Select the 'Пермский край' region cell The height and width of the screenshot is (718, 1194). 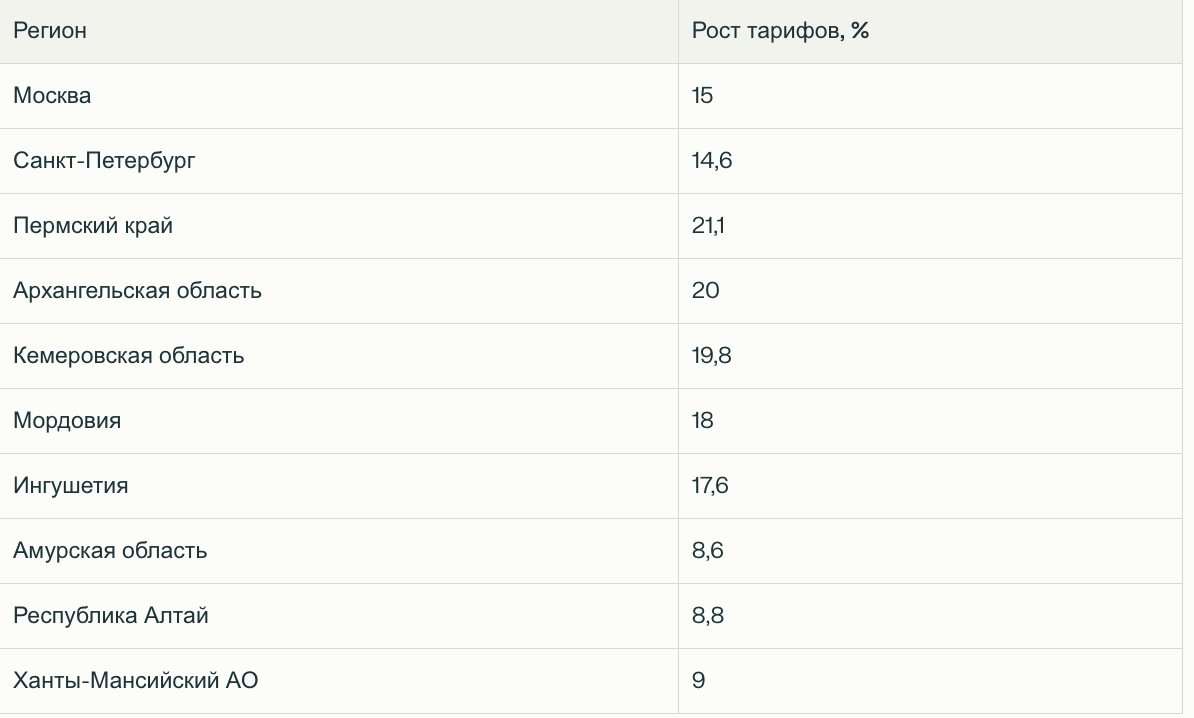93,226
